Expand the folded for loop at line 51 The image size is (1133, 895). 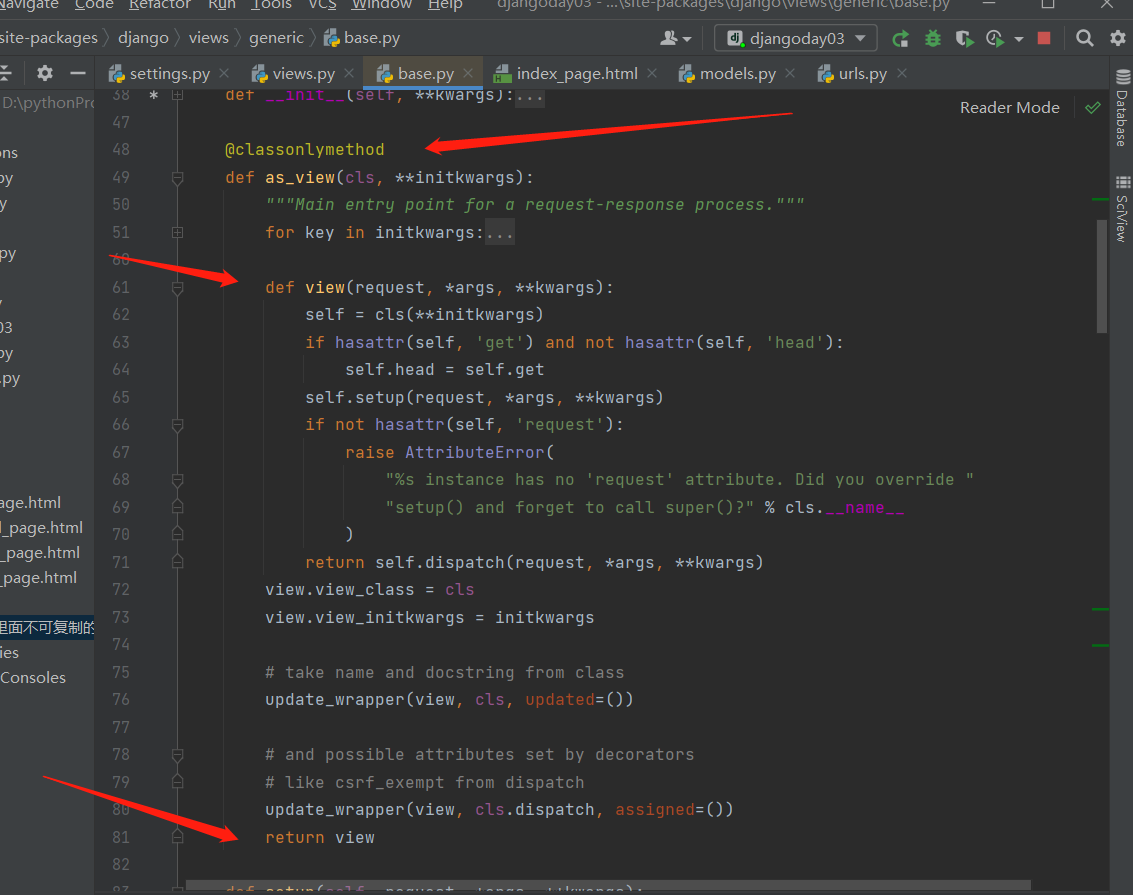(x=177, y=233)
